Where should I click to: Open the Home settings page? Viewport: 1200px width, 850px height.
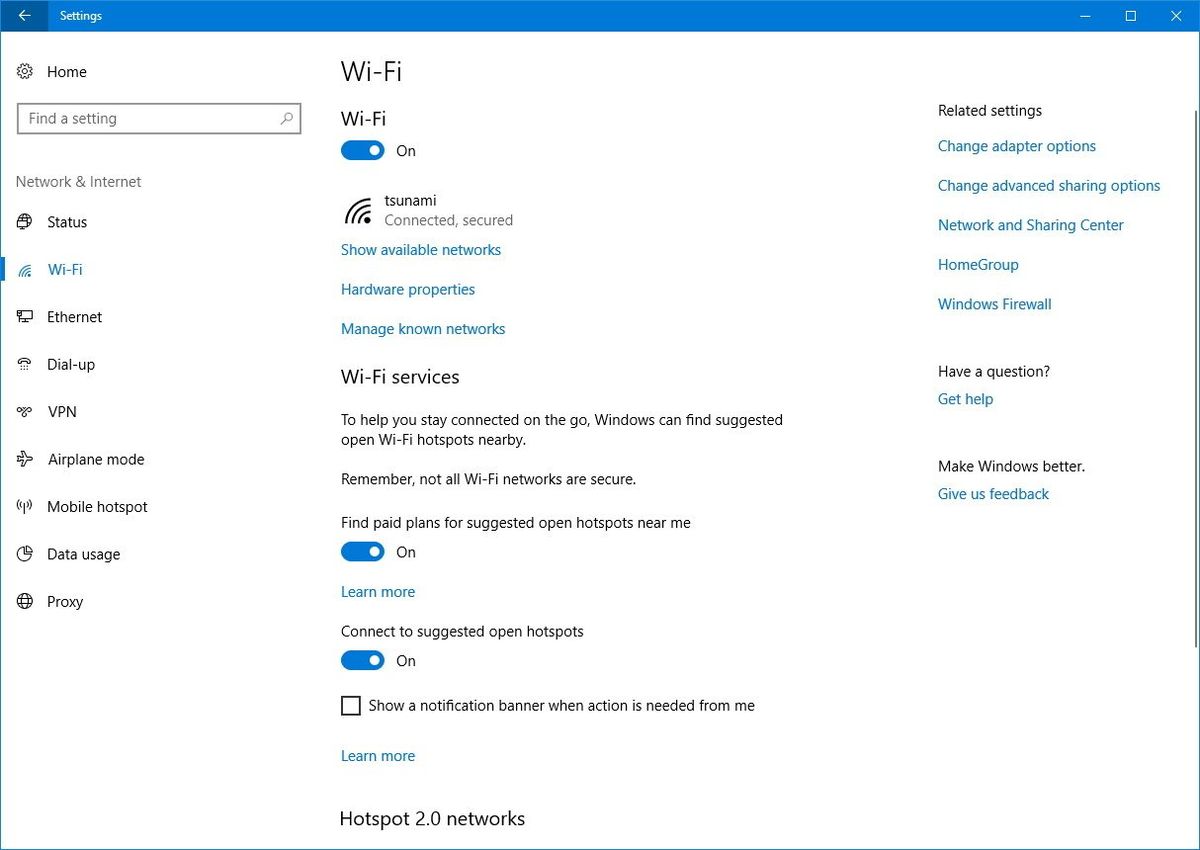click(x=66, y=71)
